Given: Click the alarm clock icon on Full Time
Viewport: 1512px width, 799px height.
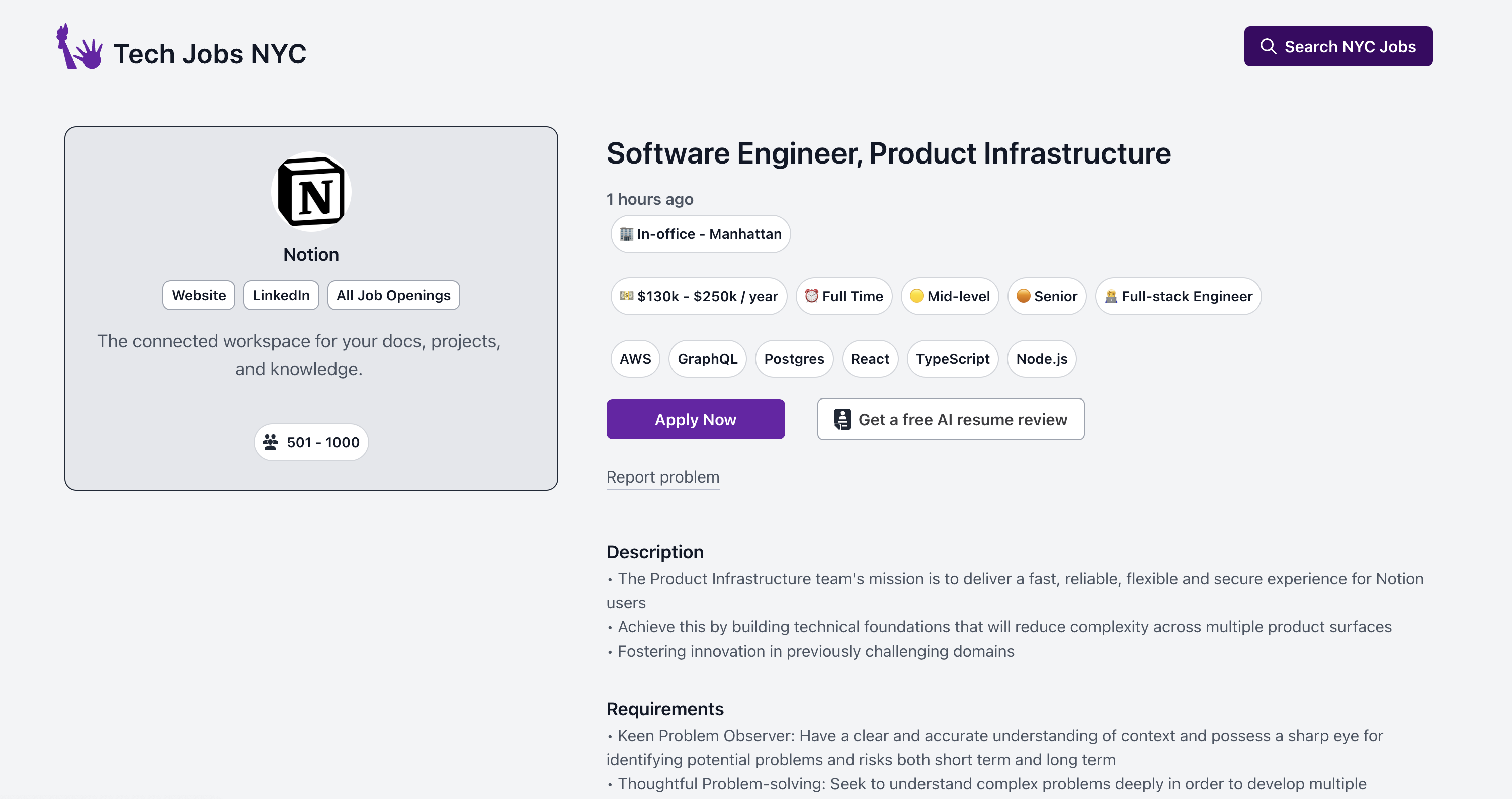Looking at the screenshot, I should click(x=811, y=296).
